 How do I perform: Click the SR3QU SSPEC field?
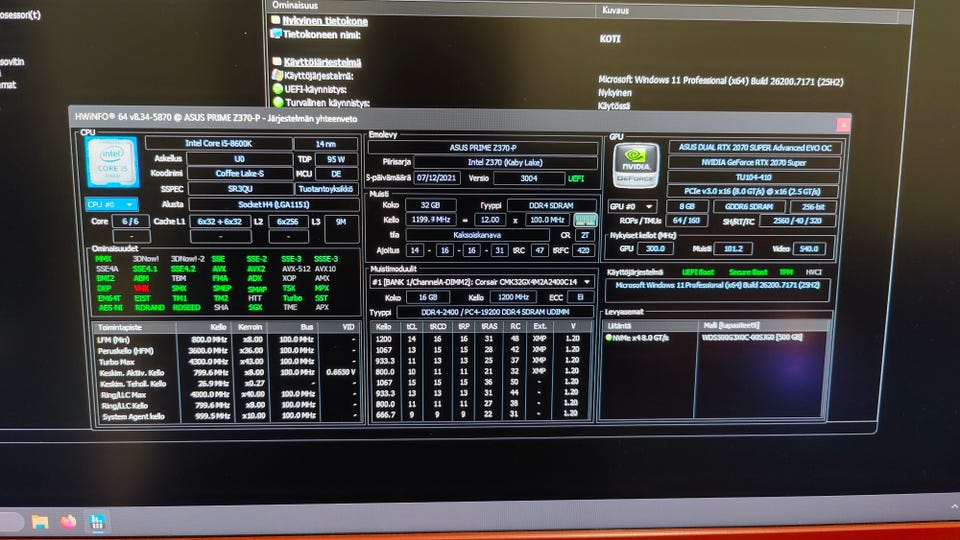coord(240,189)
